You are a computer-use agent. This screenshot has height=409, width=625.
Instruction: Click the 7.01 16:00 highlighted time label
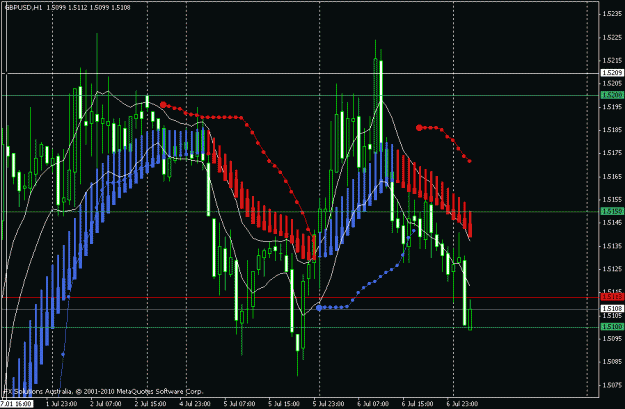pyautogui.click(x=16, y=404)
